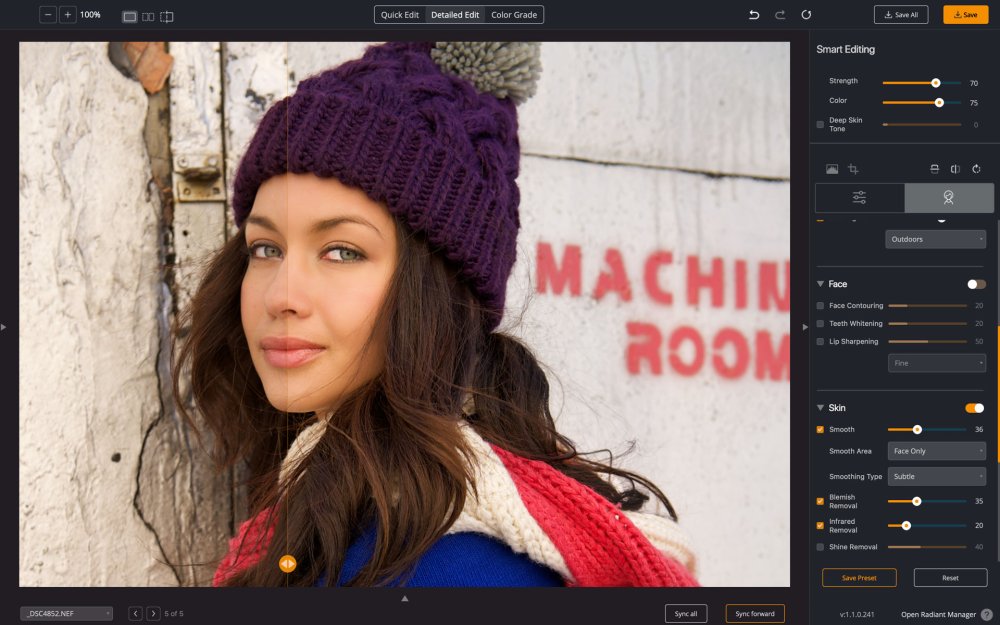Screen dimensions: 1000x625
Task: Open the Outdoors dropdown
Action: tap(936, 239)
